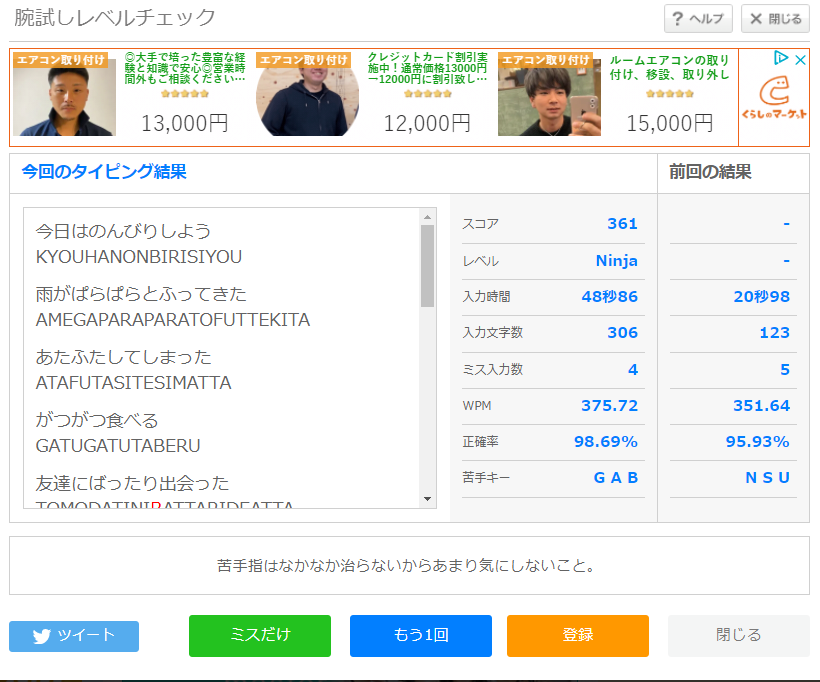Select the 今回のタイピング結果 heading
Image resolution: width=820 pixels, height=682 pixels.
click(104, 172)
